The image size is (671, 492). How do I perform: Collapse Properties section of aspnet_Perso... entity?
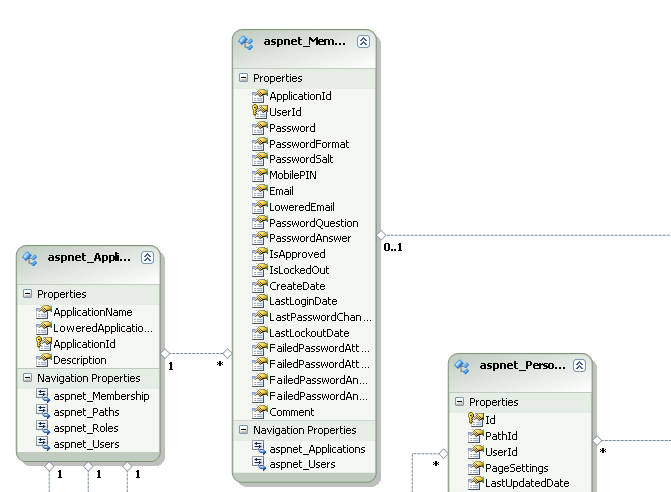pos(460,401)
